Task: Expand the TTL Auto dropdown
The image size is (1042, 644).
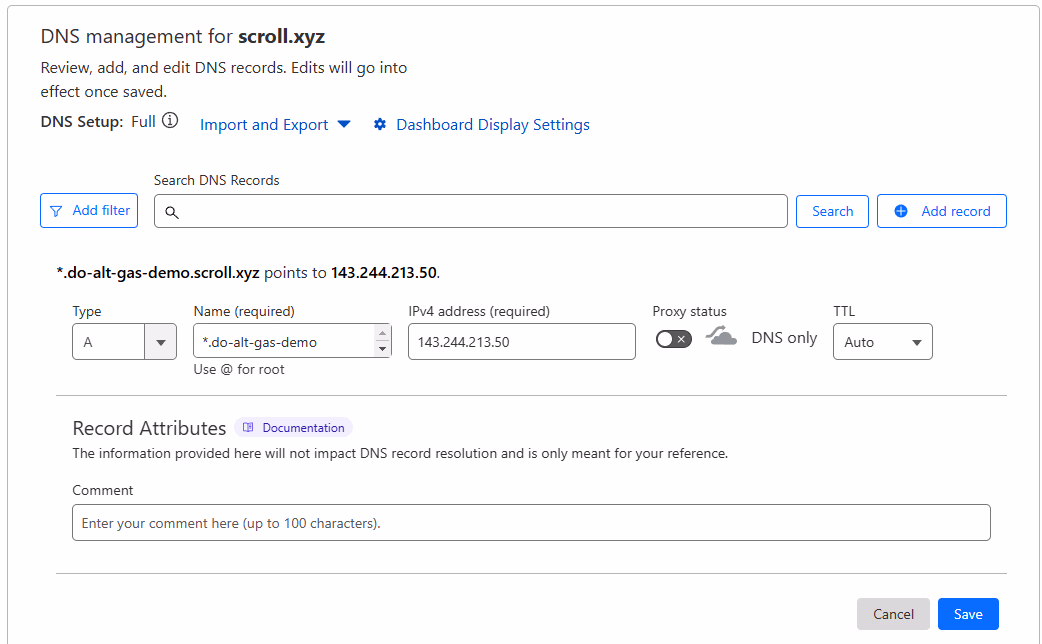Action: (882, 342)
